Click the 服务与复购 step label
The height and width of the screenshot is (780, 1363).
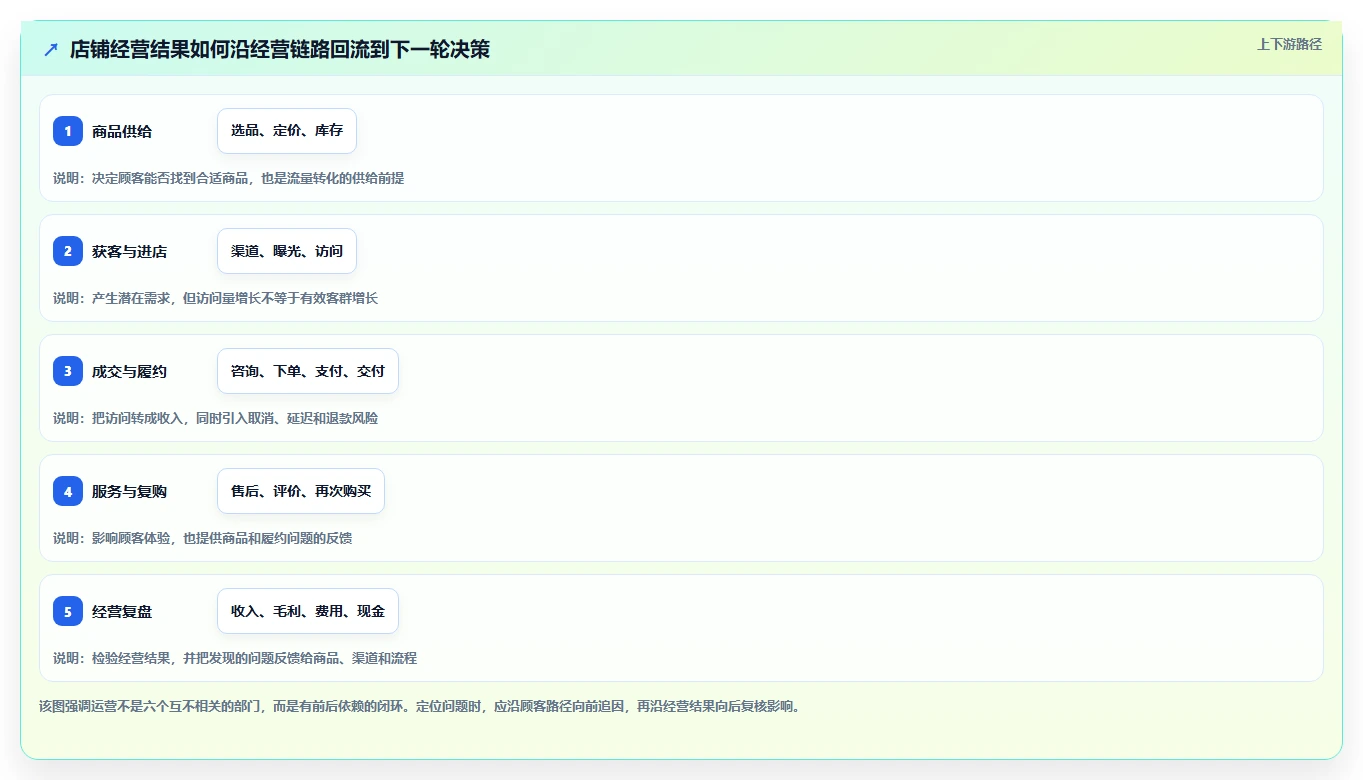point(129,491)
